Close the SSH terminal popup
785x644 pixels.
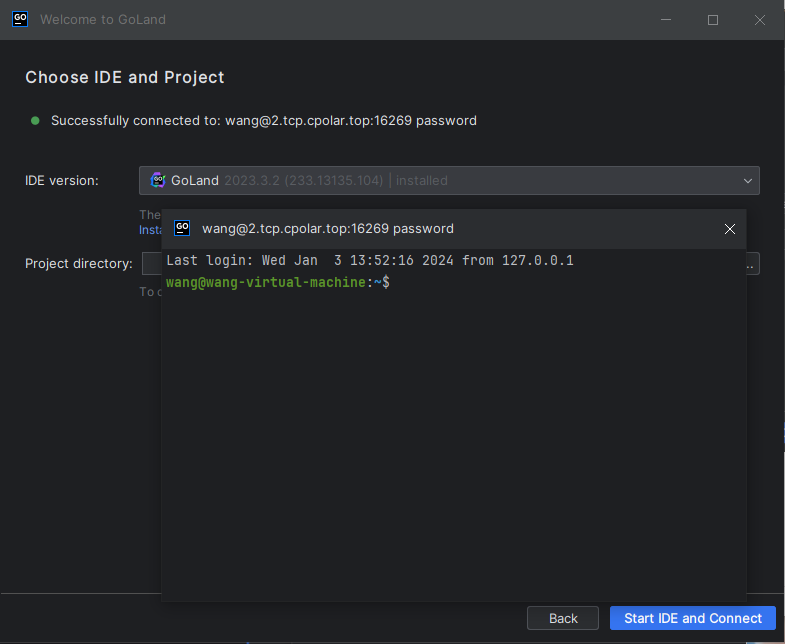coord(730,229)
